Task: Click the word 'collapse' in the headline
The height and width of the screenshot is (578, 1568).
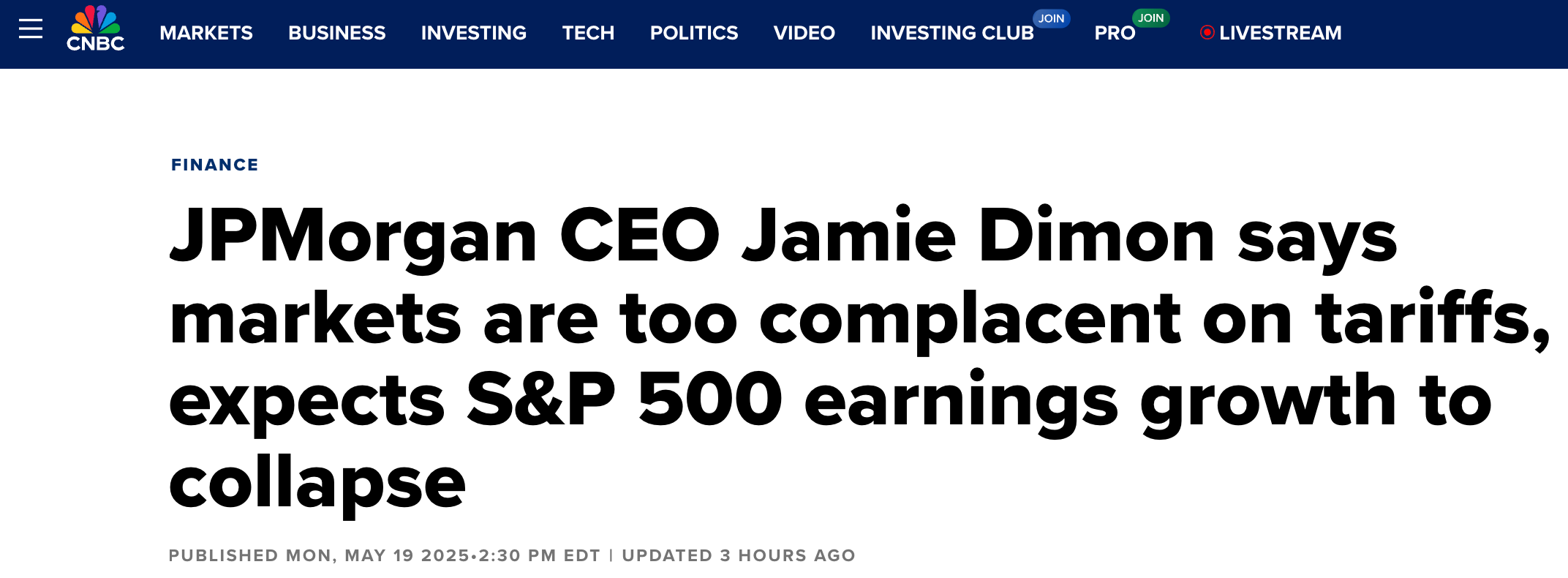Action: tap(317, 483)
